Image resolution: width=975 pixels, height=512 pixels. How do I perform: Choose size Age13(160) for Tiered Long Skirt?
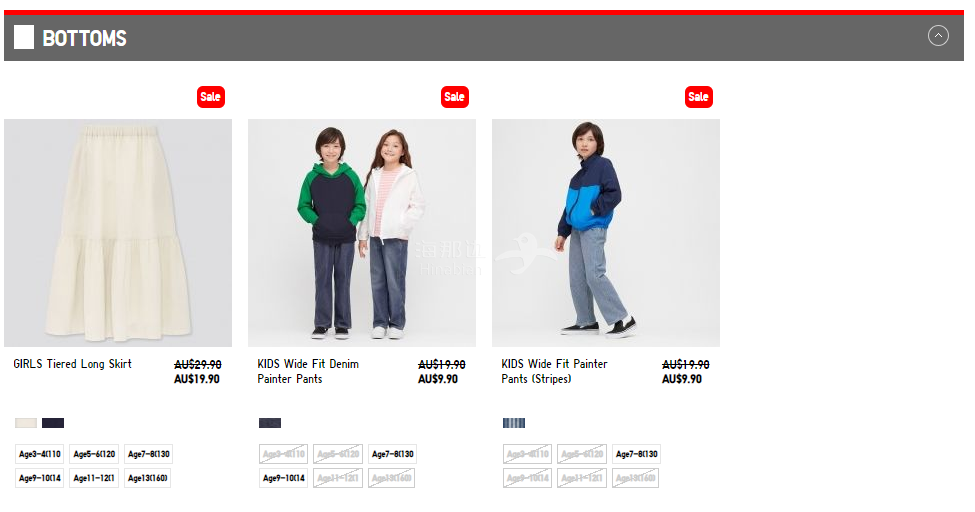coord(148,478)
